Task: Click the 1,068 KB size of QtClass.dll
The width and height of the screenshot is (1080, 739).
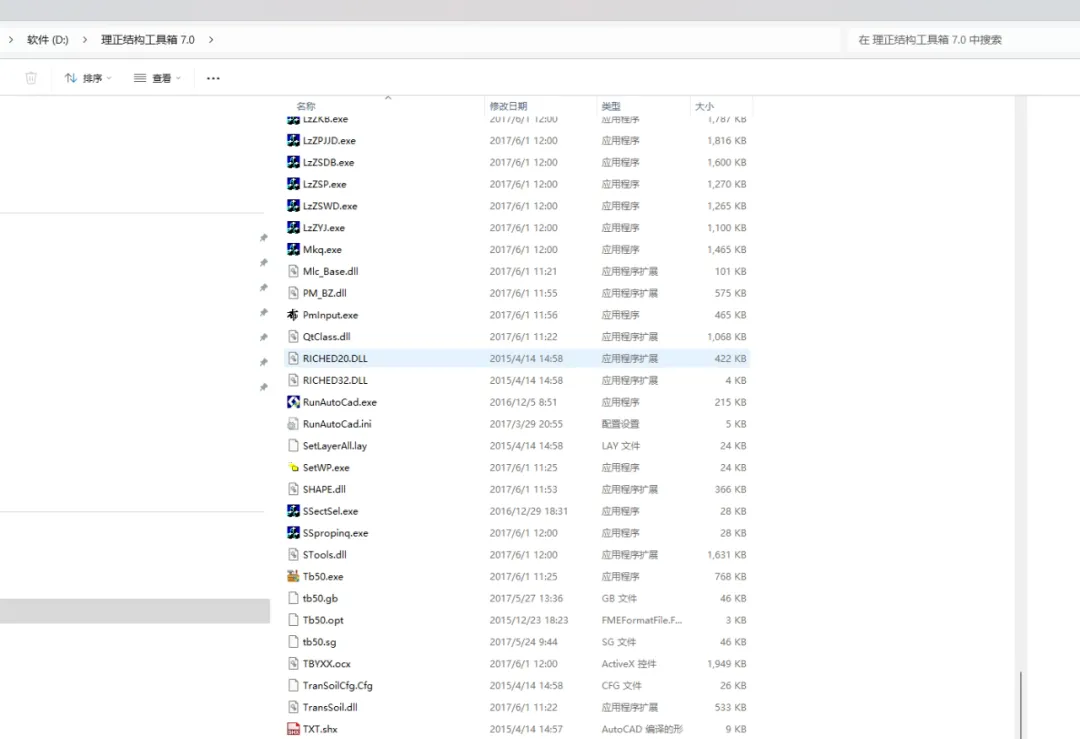Action: 727,337
